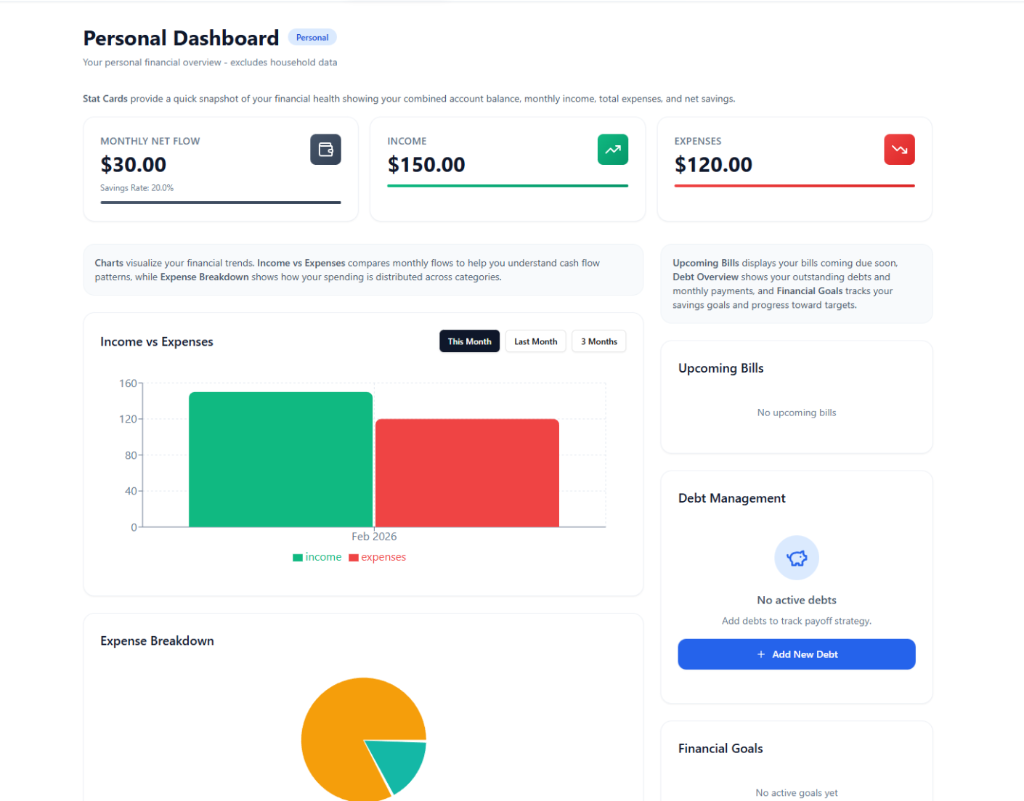The image size is (1024, 801).
Task: Click the expenses legend label
Action: pos(383,558)
